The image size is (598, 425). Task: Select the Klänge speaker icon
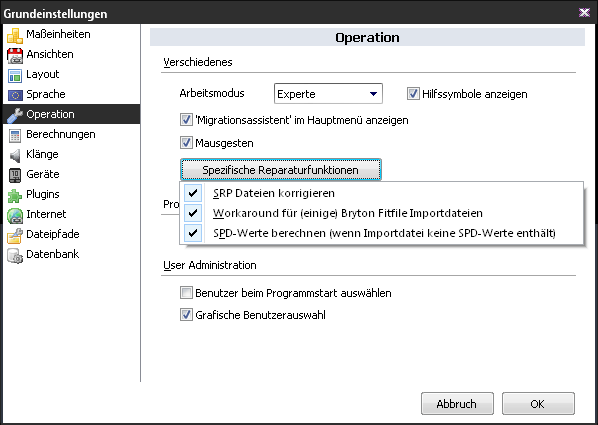15,155
